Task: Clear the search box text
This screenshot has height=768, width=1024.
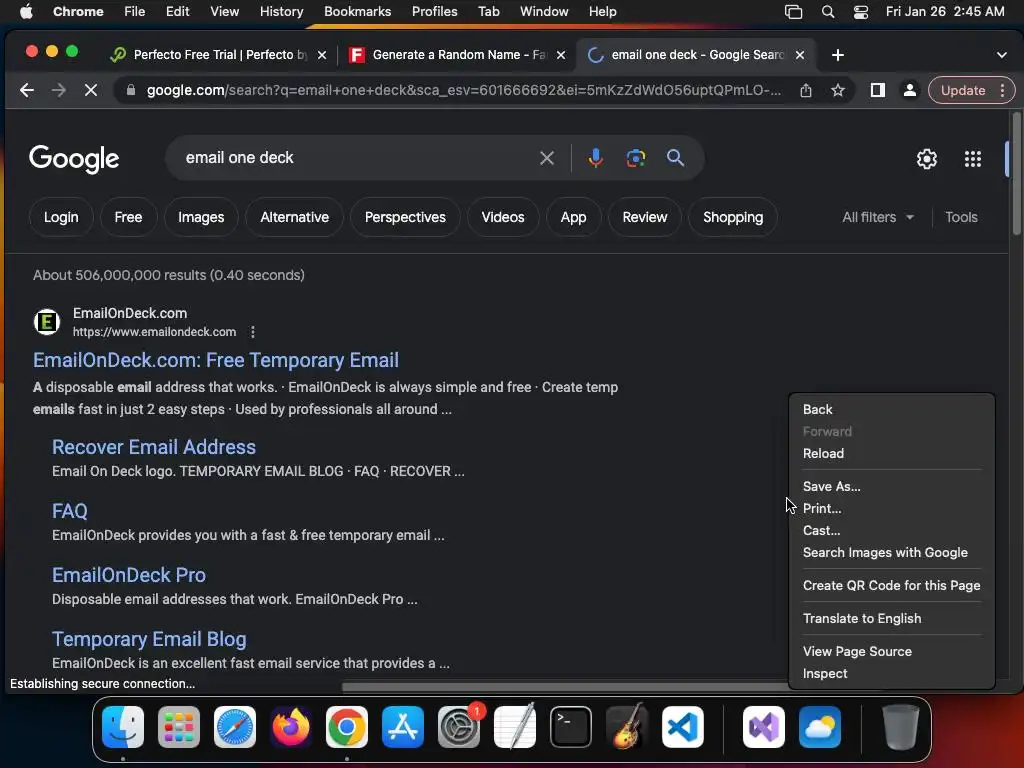Action: point(547,158)
